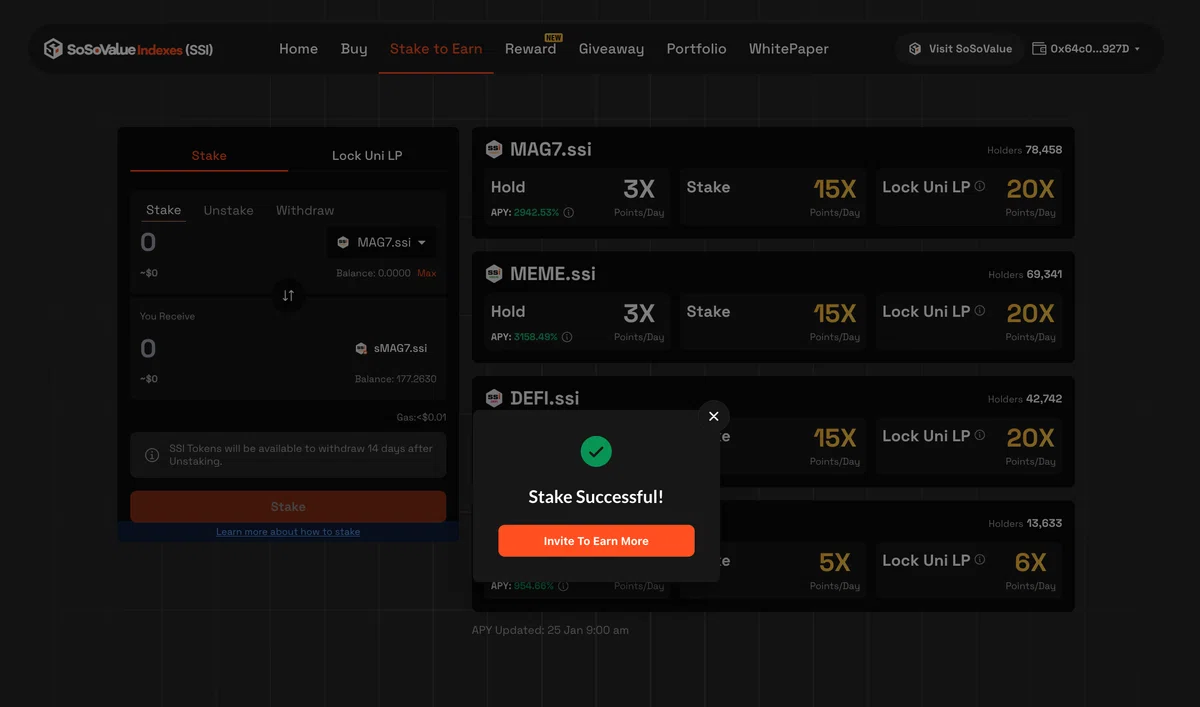The height and width of the screenshot is (707, 1200).
Task: Open Learn more about how to stake
Action: click(x=288, y=532)
